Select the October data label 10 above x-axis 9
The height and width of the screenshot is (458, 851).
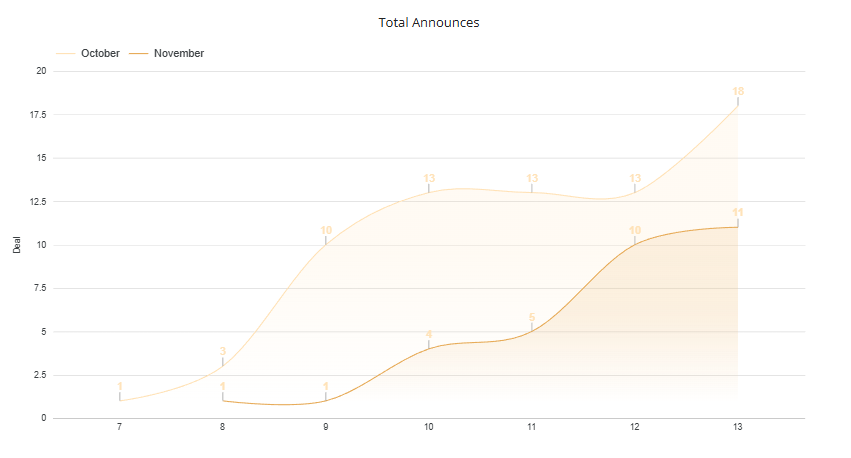coord(326,230)
